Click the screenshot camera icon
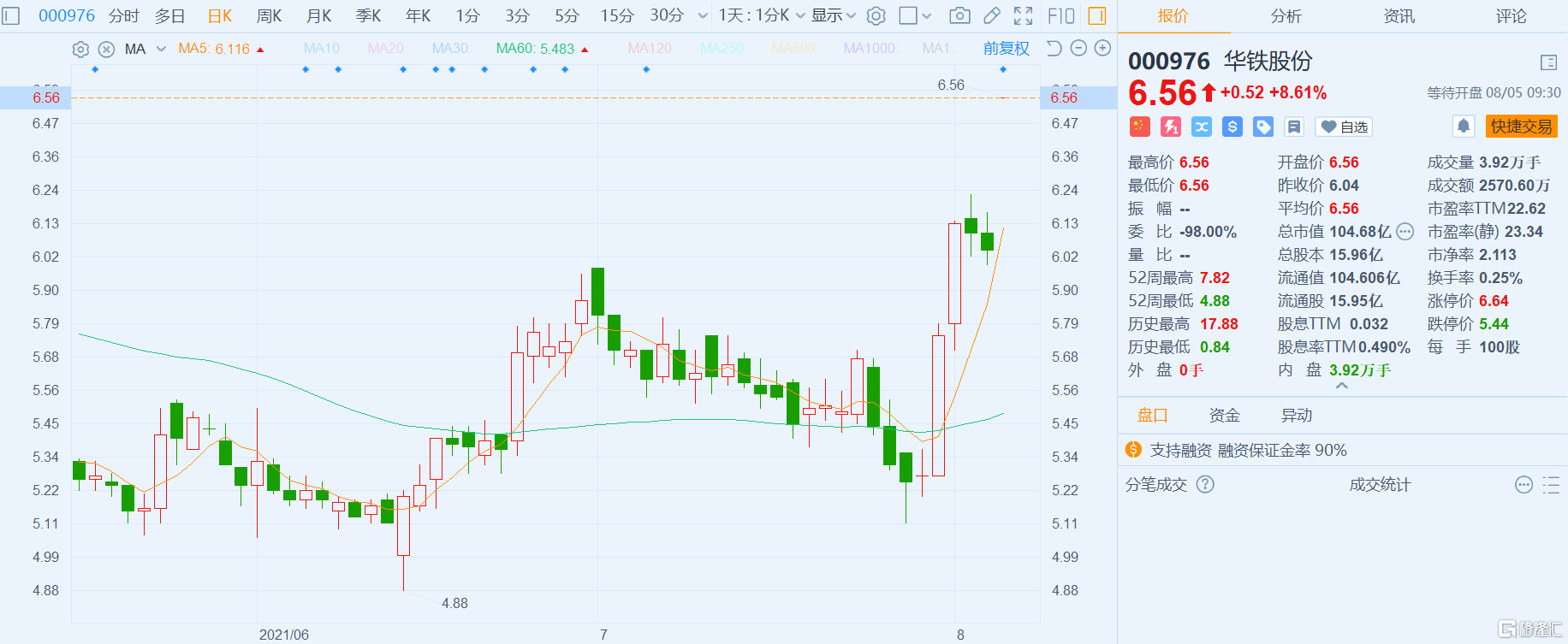Image resolution: width=1568 pixels, height=644 pixels. click(959, 15)
